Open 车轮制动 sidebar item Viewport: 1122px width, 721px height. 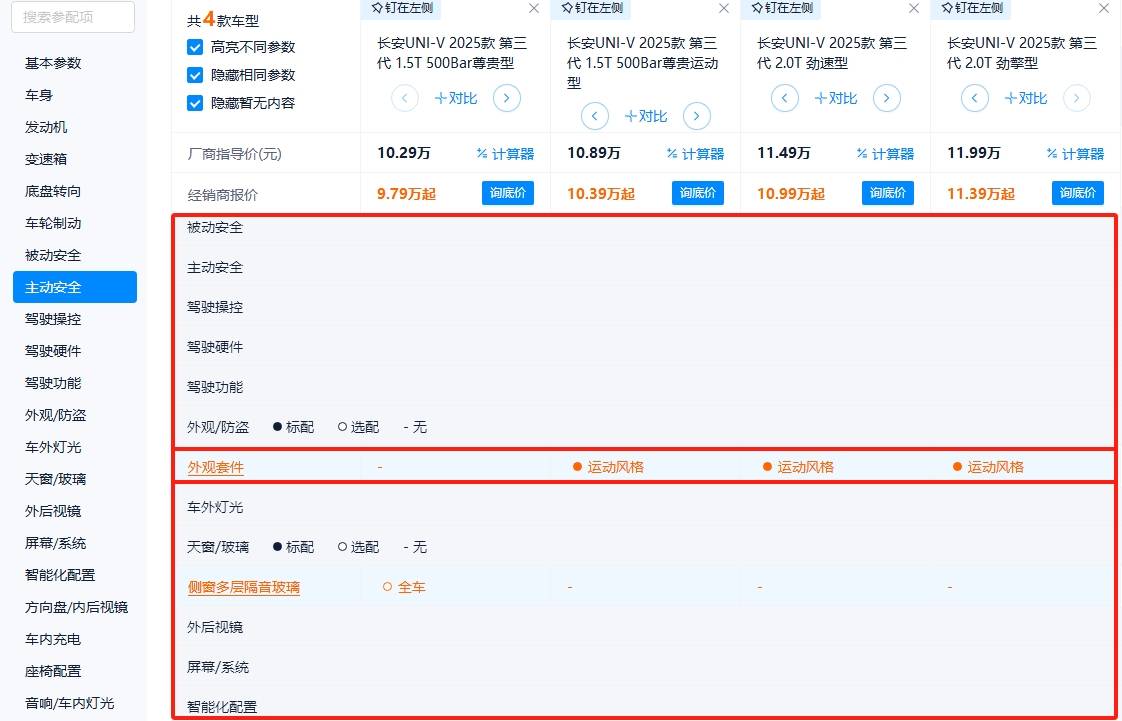pos(53,223)
